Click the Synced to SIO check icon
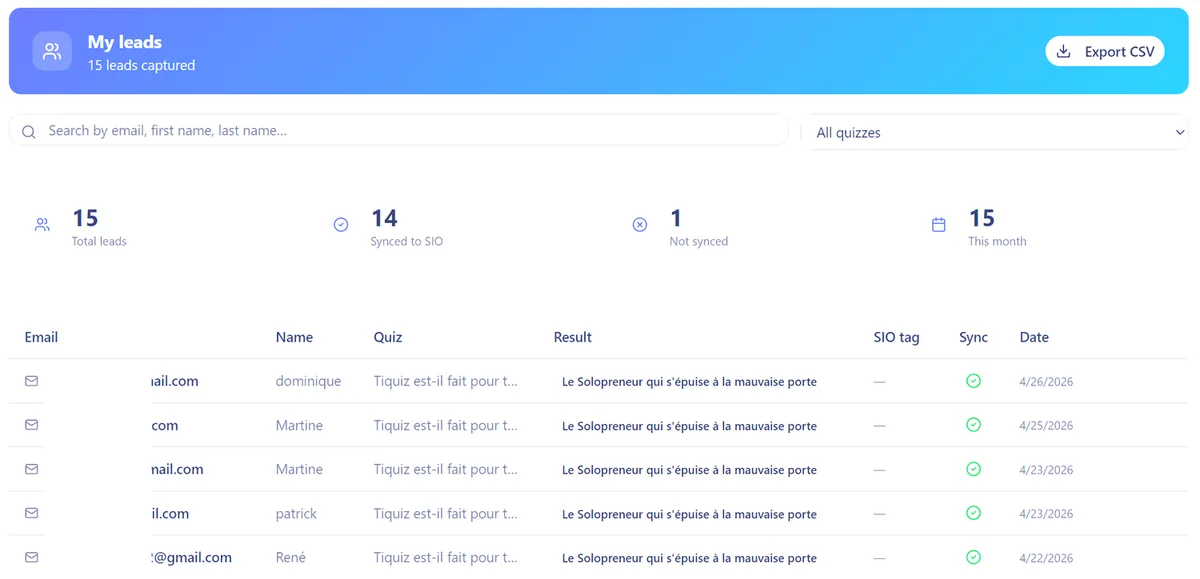The height and width of the screenshot is (579, 1200). click(x=341, y=225)
